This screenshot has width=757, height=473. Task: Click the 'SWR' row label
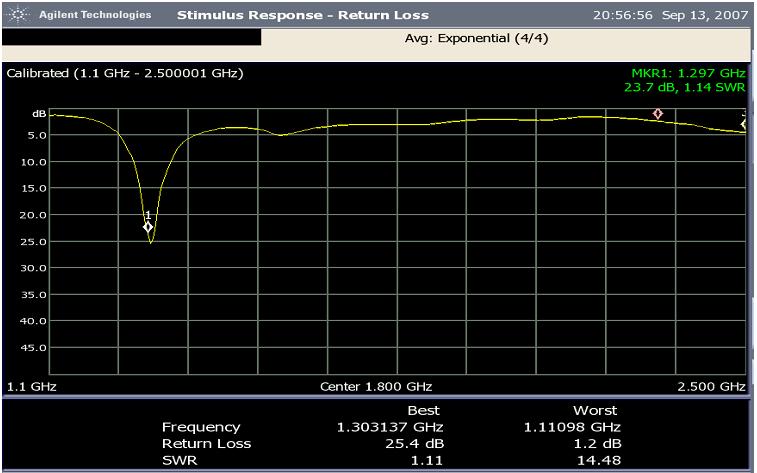click(180, 460)
